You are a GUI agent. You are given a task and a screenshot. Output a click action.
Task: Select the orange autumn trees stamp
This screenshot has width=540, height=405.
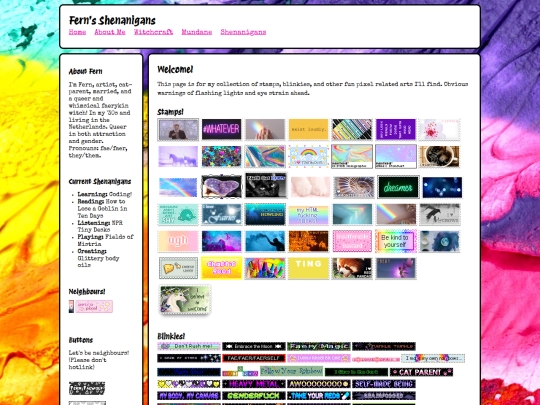309,241
